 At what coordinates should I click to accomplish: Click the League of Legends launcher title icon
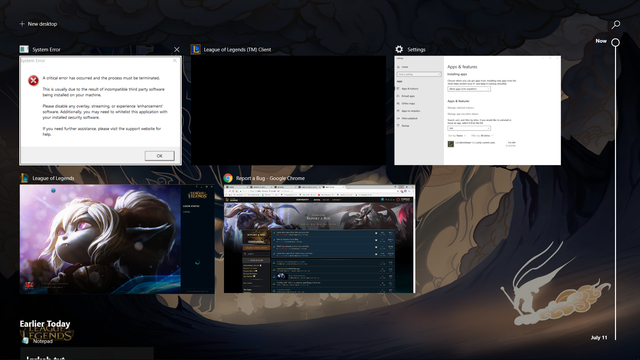(24, 178)
